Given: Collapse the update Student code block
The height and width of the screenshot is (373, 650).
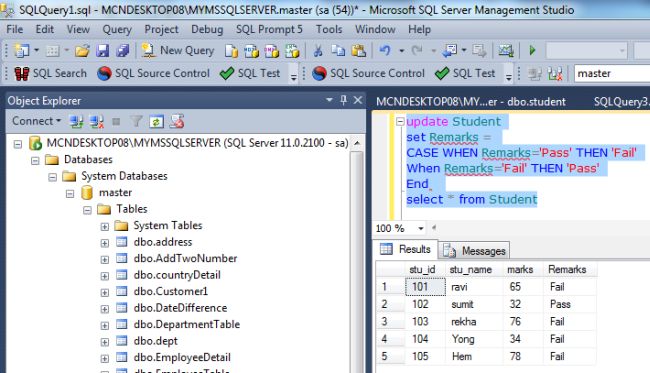Looking at the screenshot, I should (x=400, y=121).
